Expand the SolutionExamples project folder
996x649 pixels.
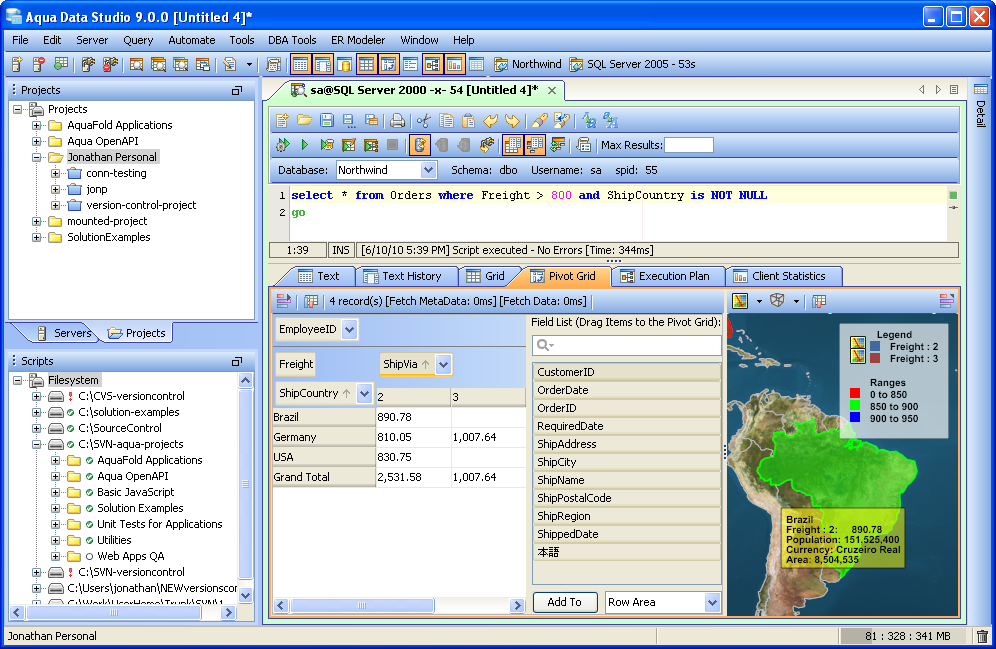tap(37, 237)
